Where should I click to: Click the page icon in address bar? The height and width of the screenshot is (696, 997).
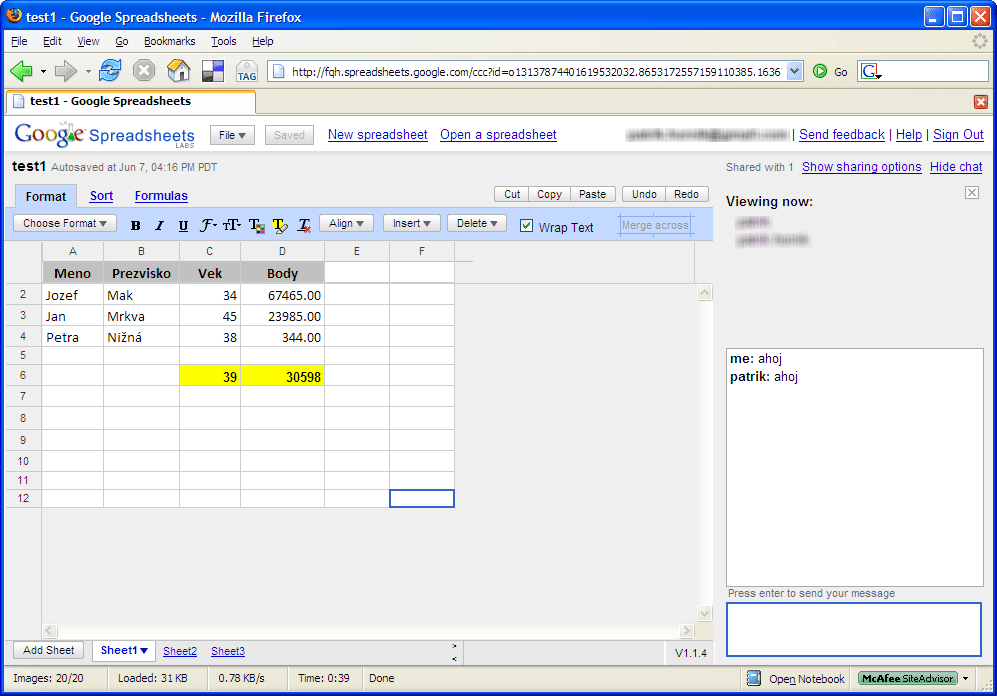point(278,71)
